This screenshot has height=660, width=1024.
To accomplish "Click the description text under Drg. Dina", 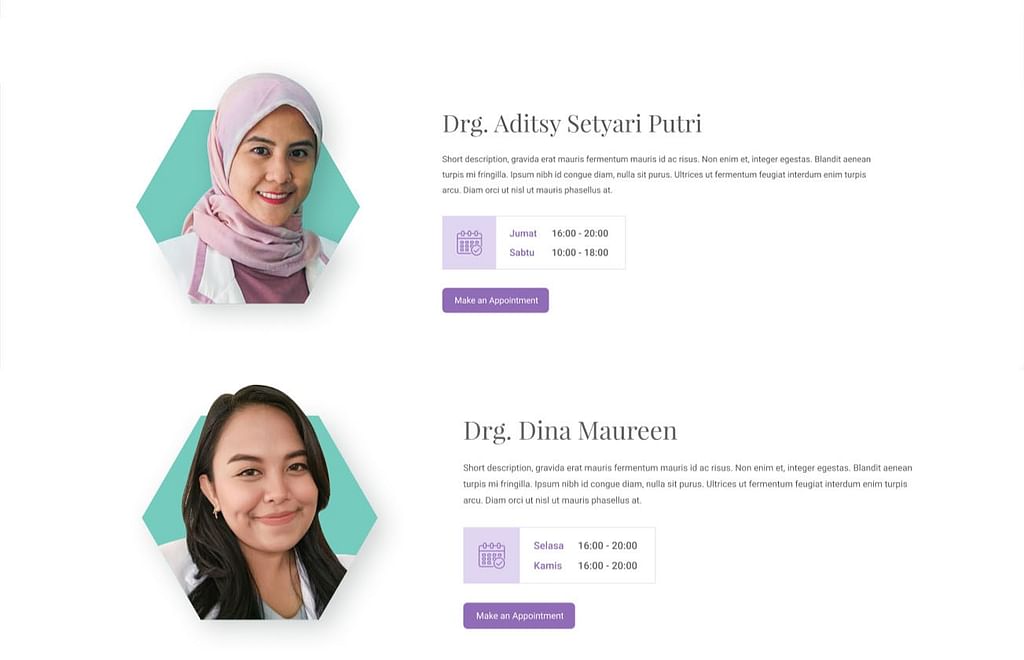I will [x=687, y=484].
